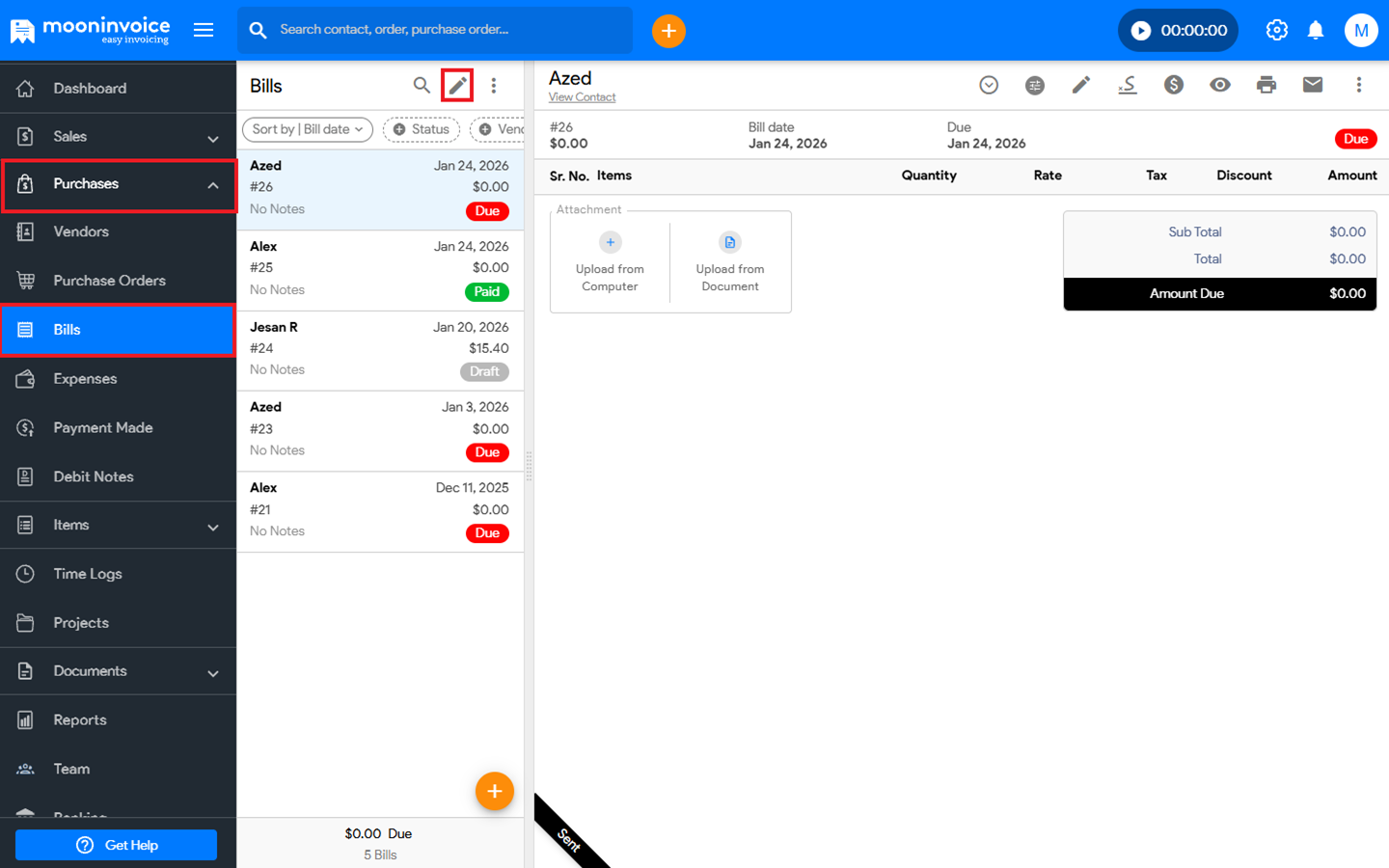Click the search icon in Bills panel

point(422,86)
